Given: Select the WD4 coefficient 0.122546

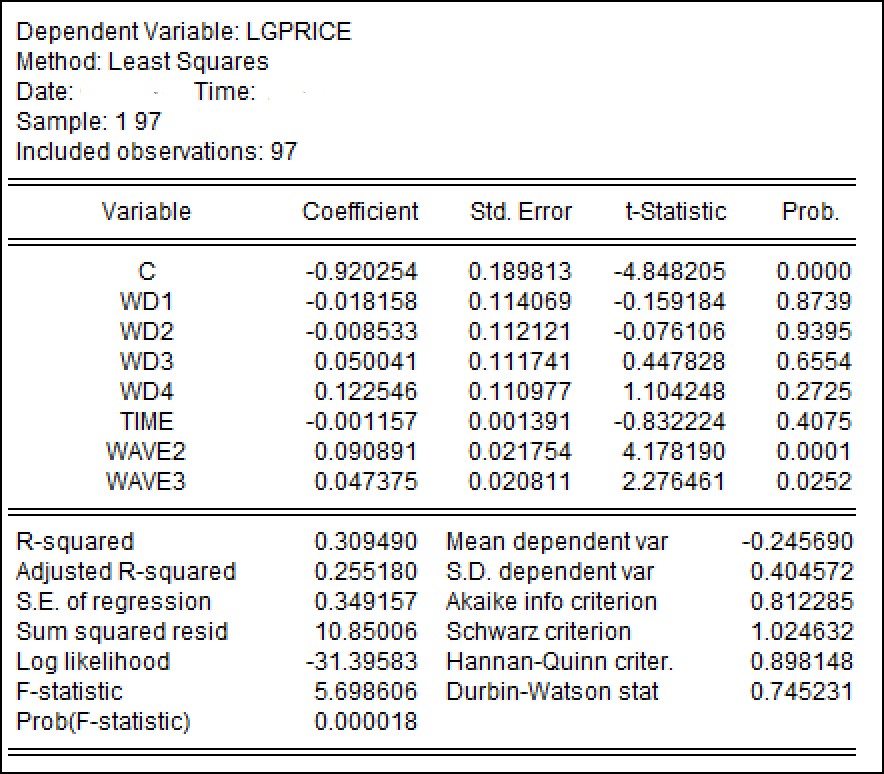Looking at the screenshot, I should pyautogui.click(x=366, y=391).
